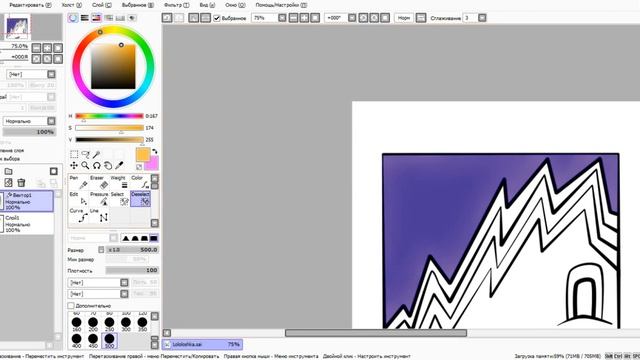This screenshot has height=360, width=640.
Task: Uncheck the Выбранное checkbox in toolbar
Action: pyautogui.click(x=217, y=18)
